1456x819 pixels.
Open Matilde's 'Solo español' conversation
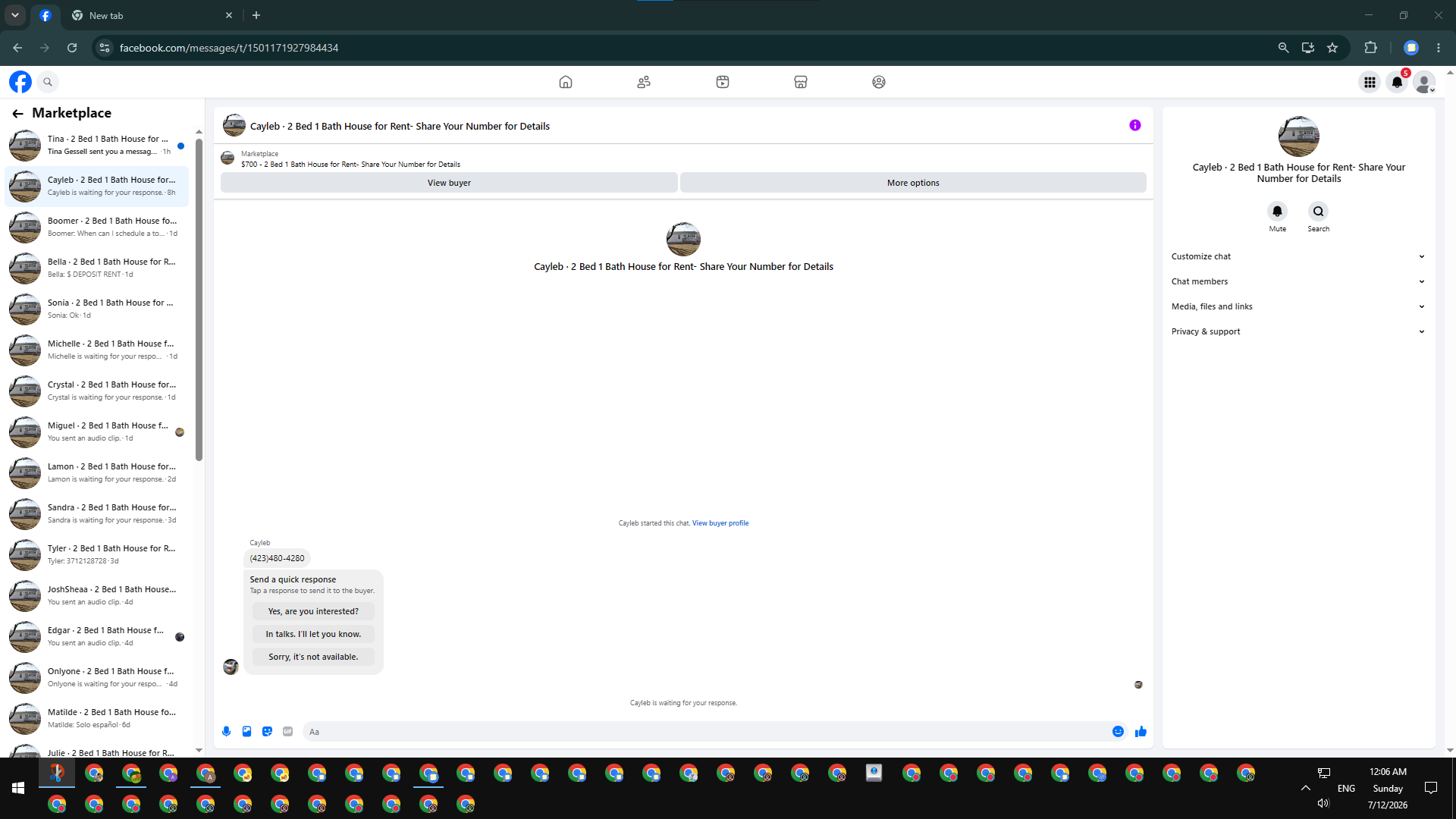(x=97, y=718)
